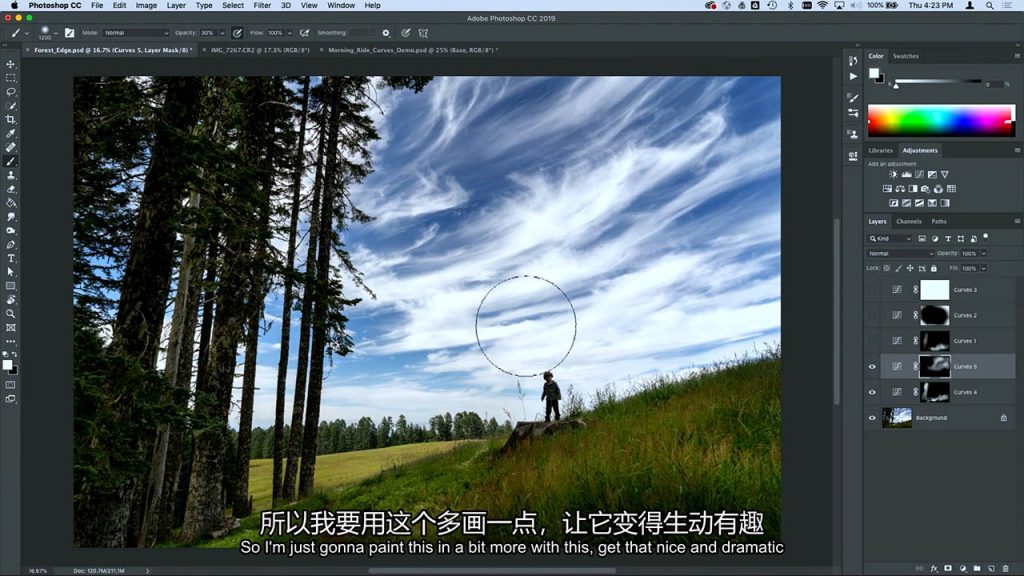Delete layer with trash icon
This screenshot has height=576, width=1024.
1006,569
